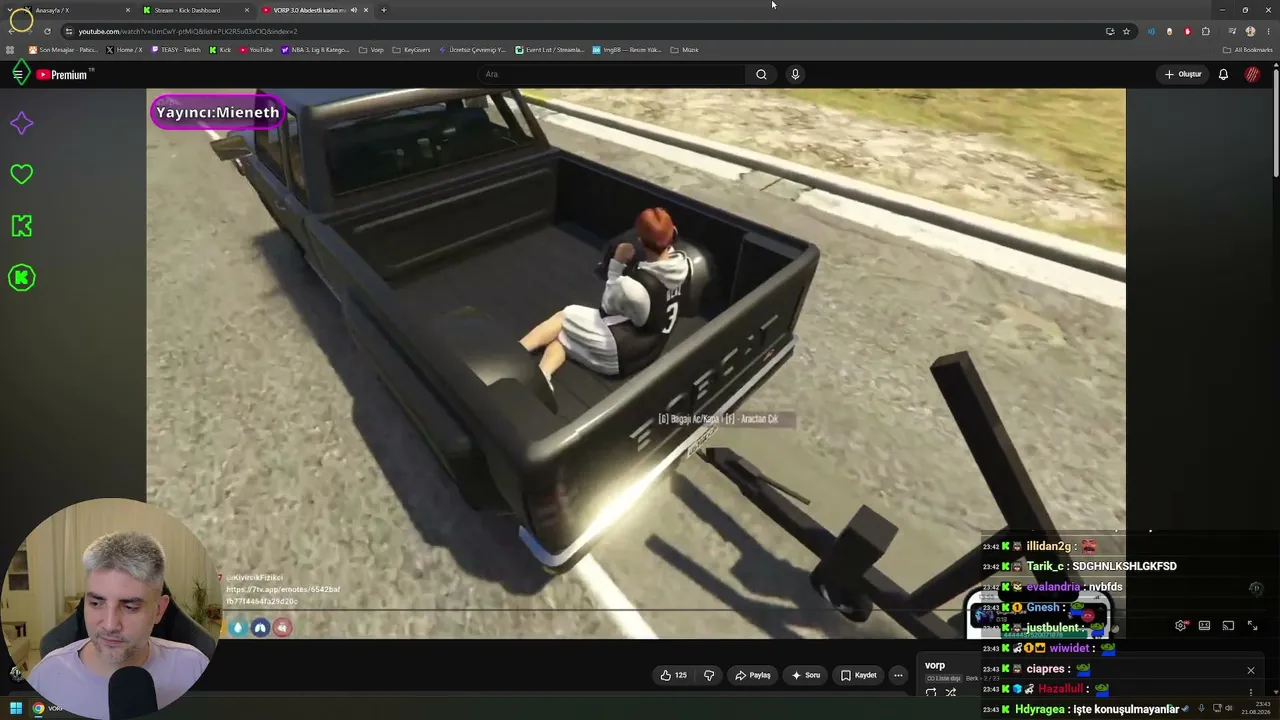Close the vorp playlist panel

(1250, 670)
